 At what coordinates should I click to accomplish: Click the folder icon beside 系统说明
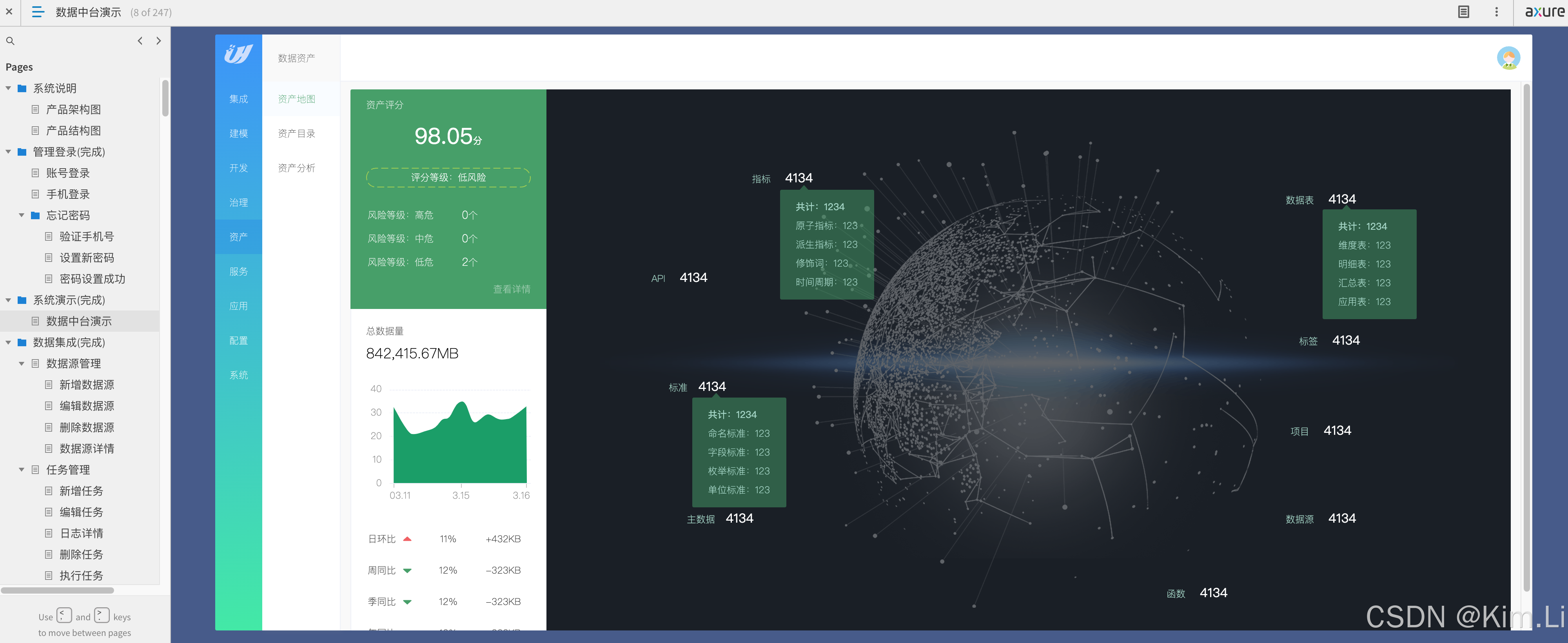[x=22, y=88]
